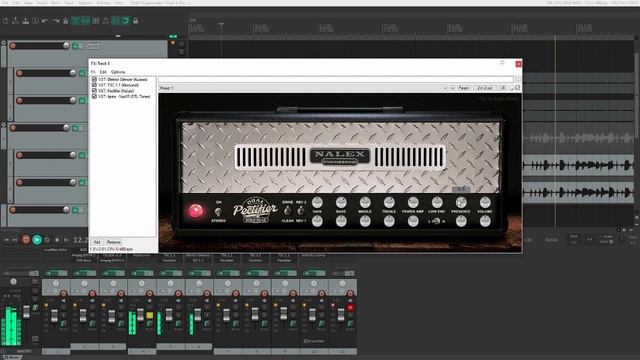
Task: Arm the first track's record button in the track panel
Action: point(13,46)
